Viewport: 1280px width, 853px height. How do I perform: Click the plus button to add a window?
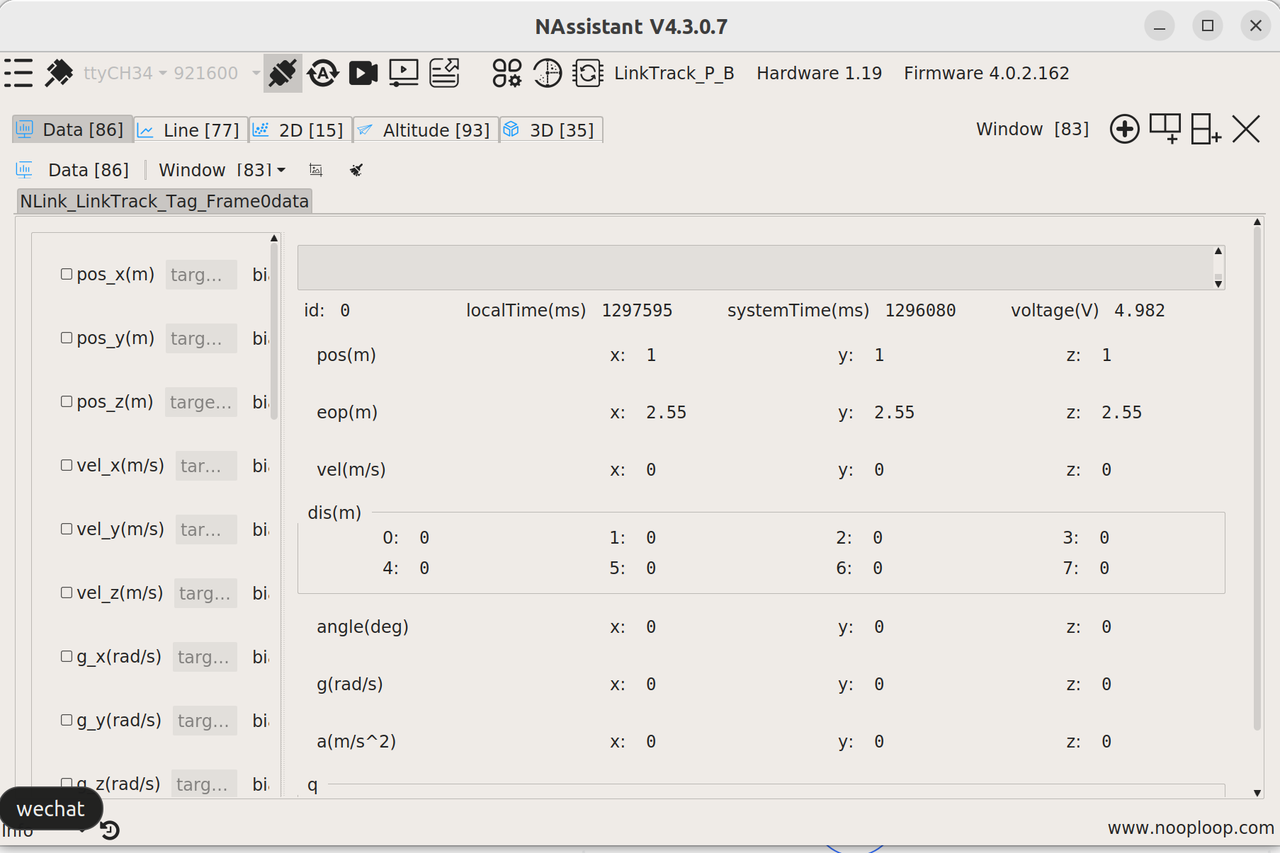[x=1124, y=129]
